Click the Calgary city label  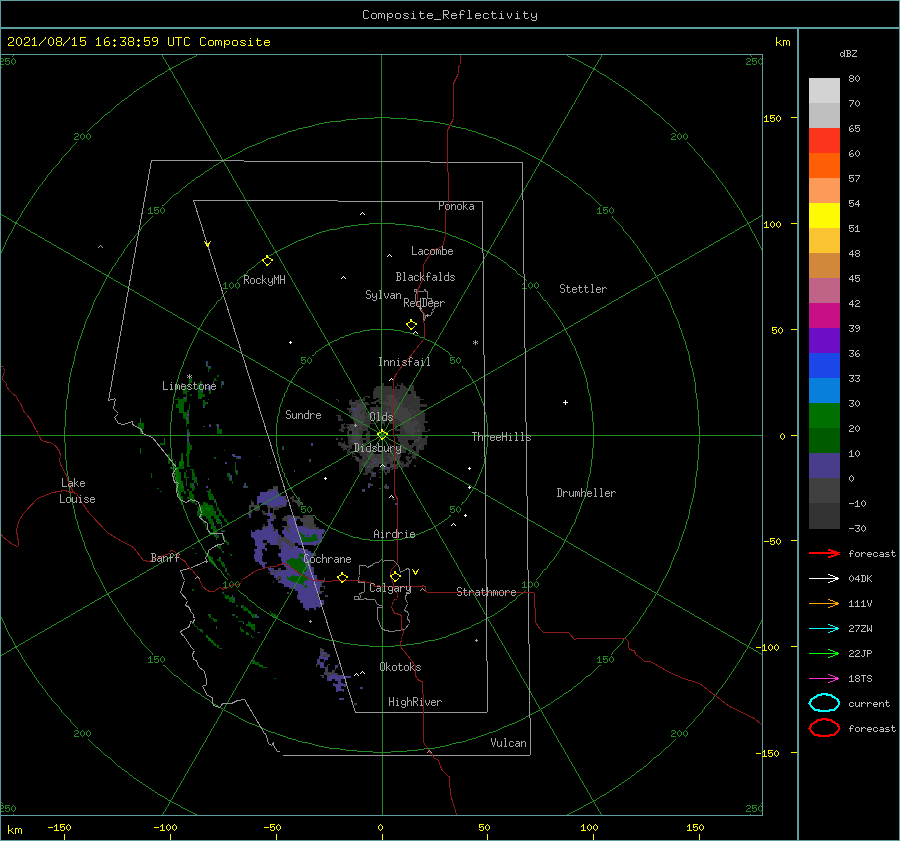(x=390, y=588)
